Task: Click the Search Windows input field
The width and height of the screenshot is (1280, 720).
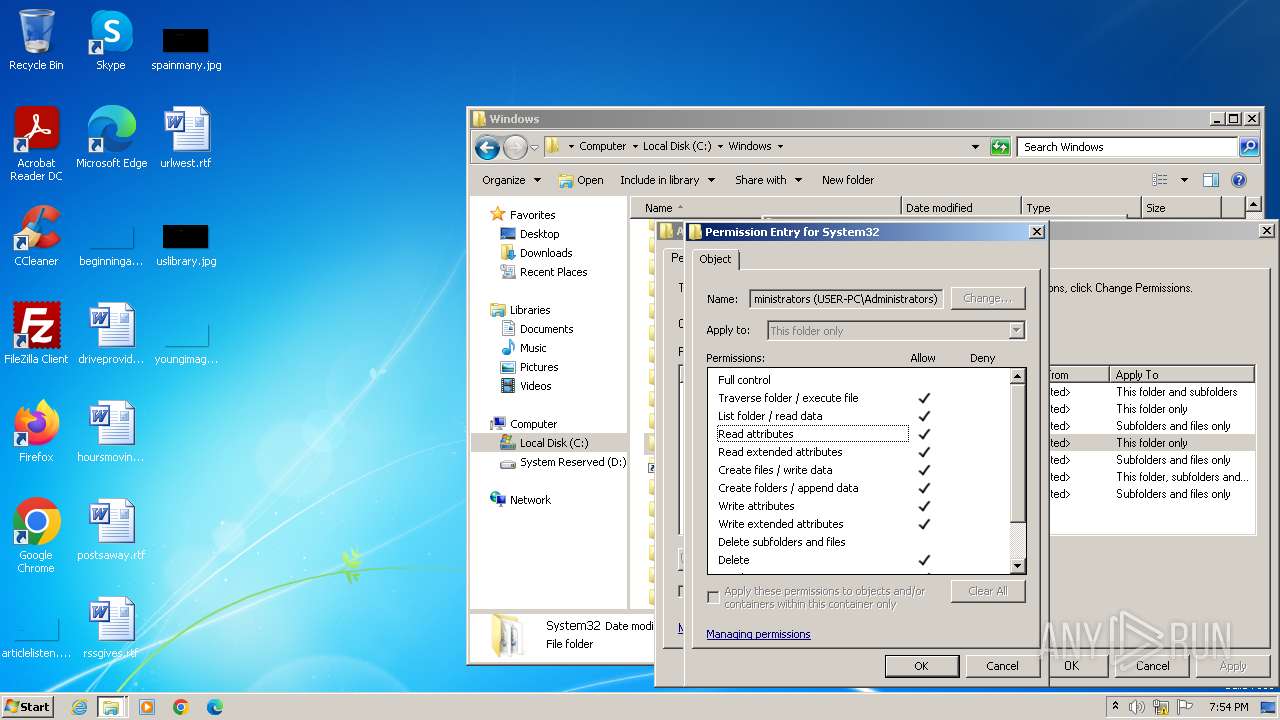Action: [1127, 147]
